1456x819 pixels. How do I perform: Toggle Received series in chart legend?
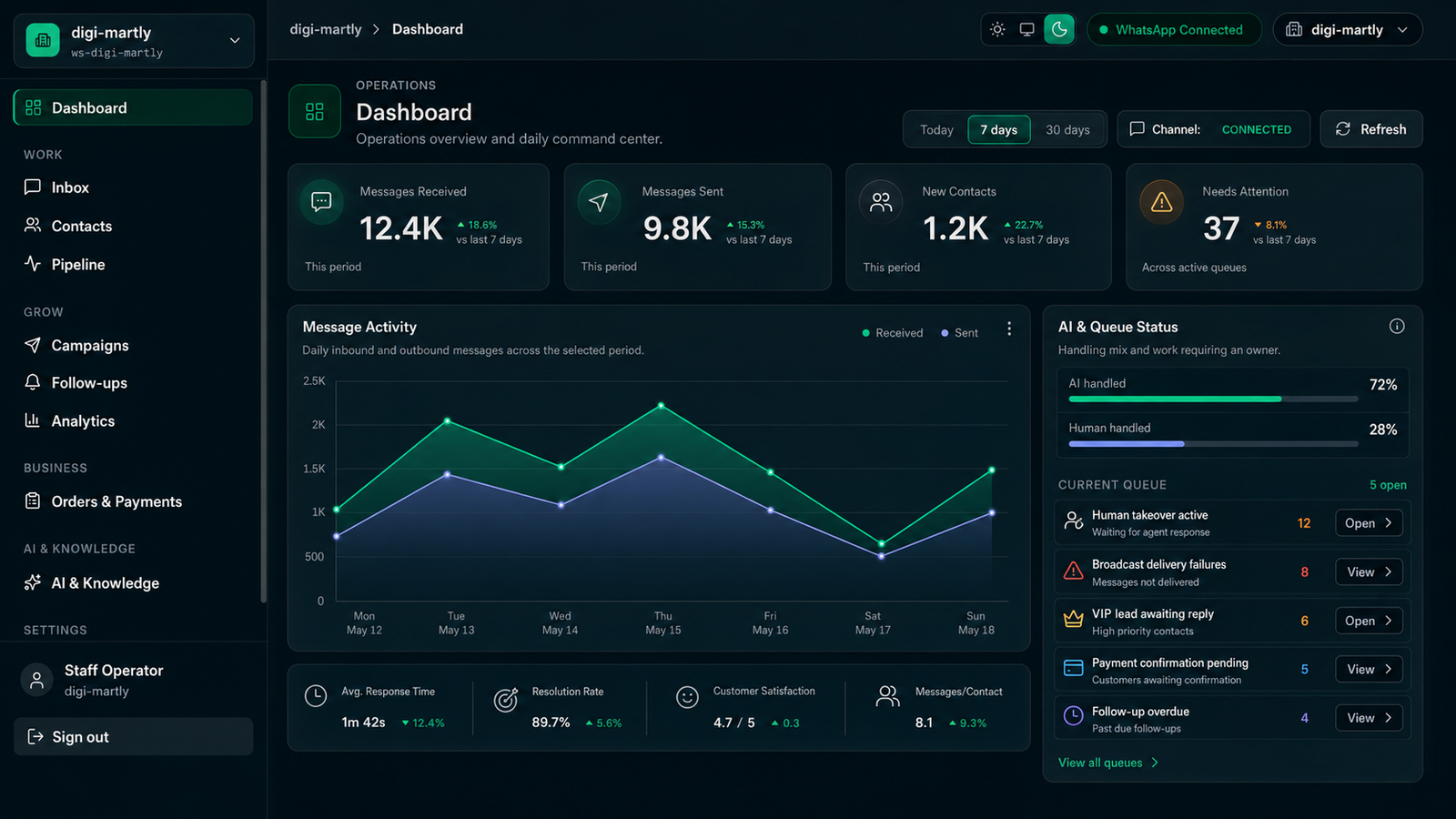(892, 333)
